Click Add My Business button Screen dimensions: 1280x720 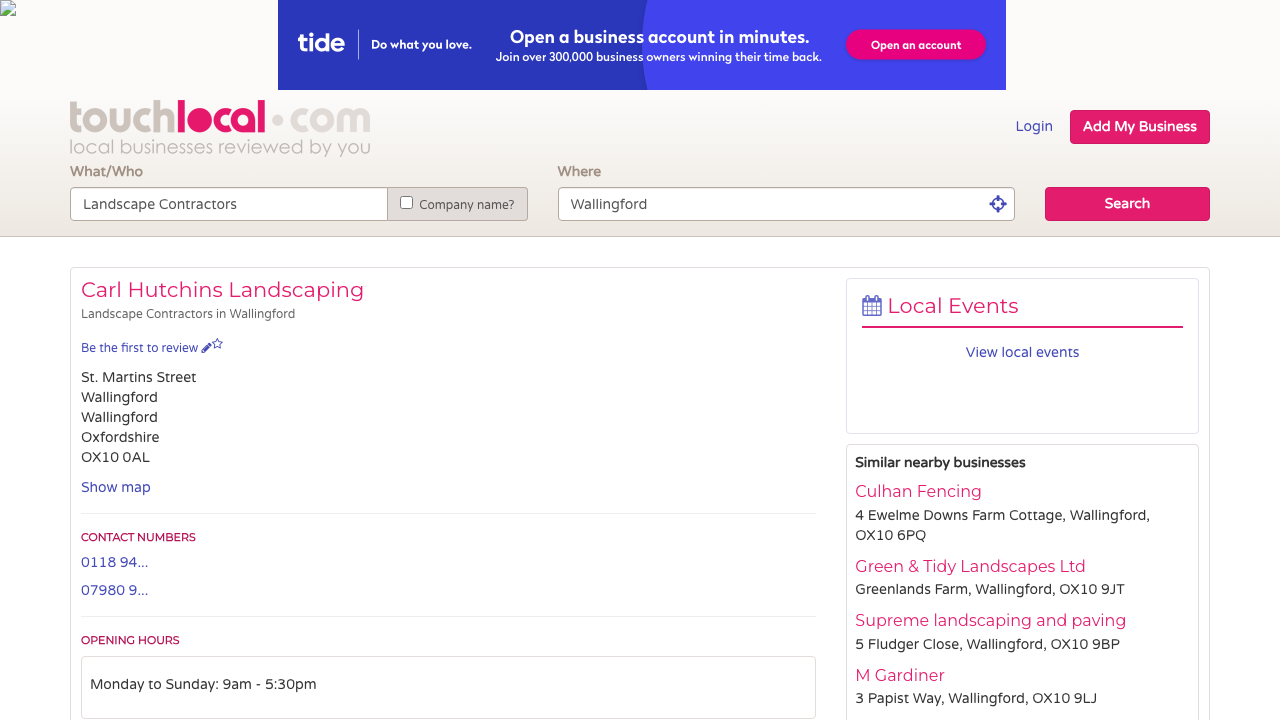(1139, 127)
